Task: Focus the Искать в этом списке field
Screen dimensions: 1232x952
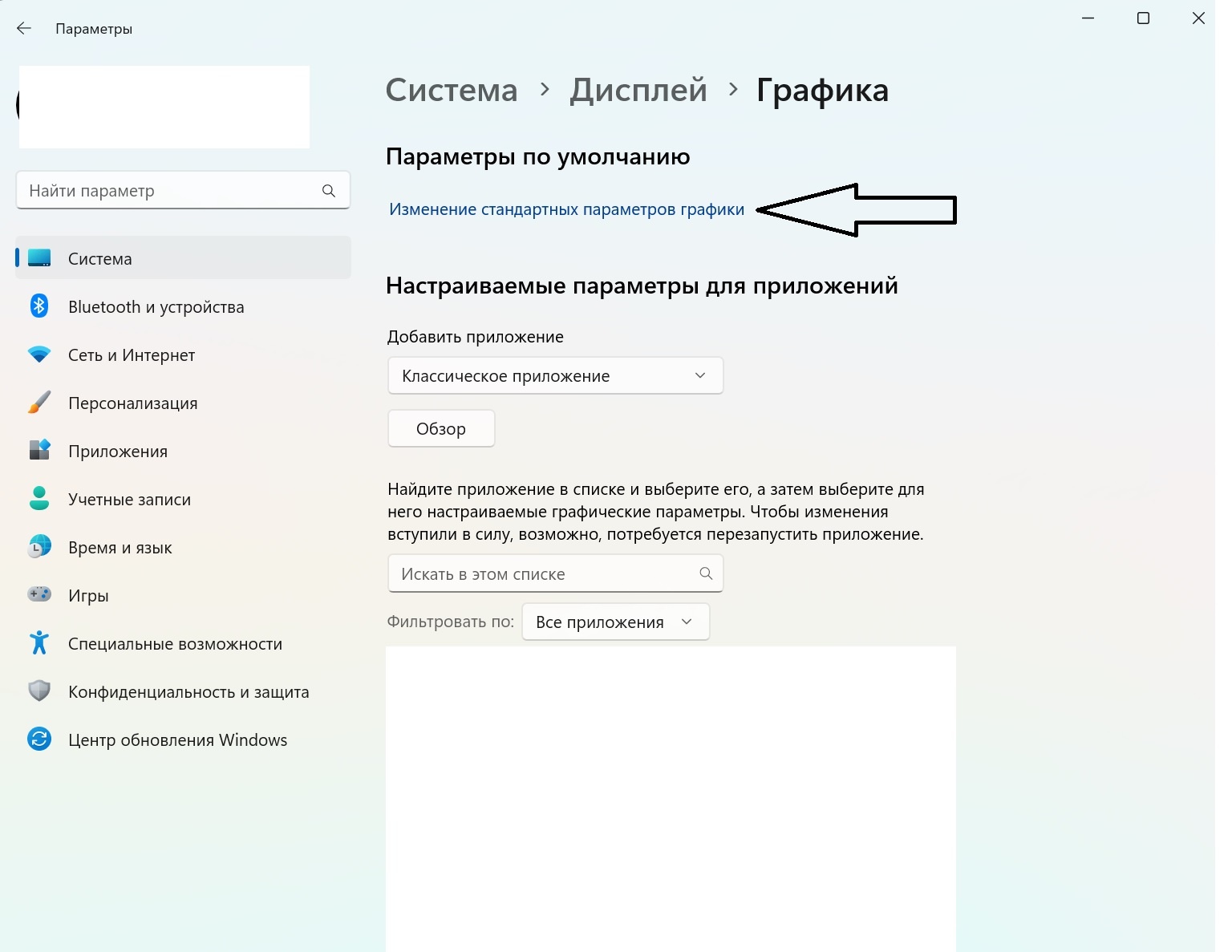Action: (555, 573)
